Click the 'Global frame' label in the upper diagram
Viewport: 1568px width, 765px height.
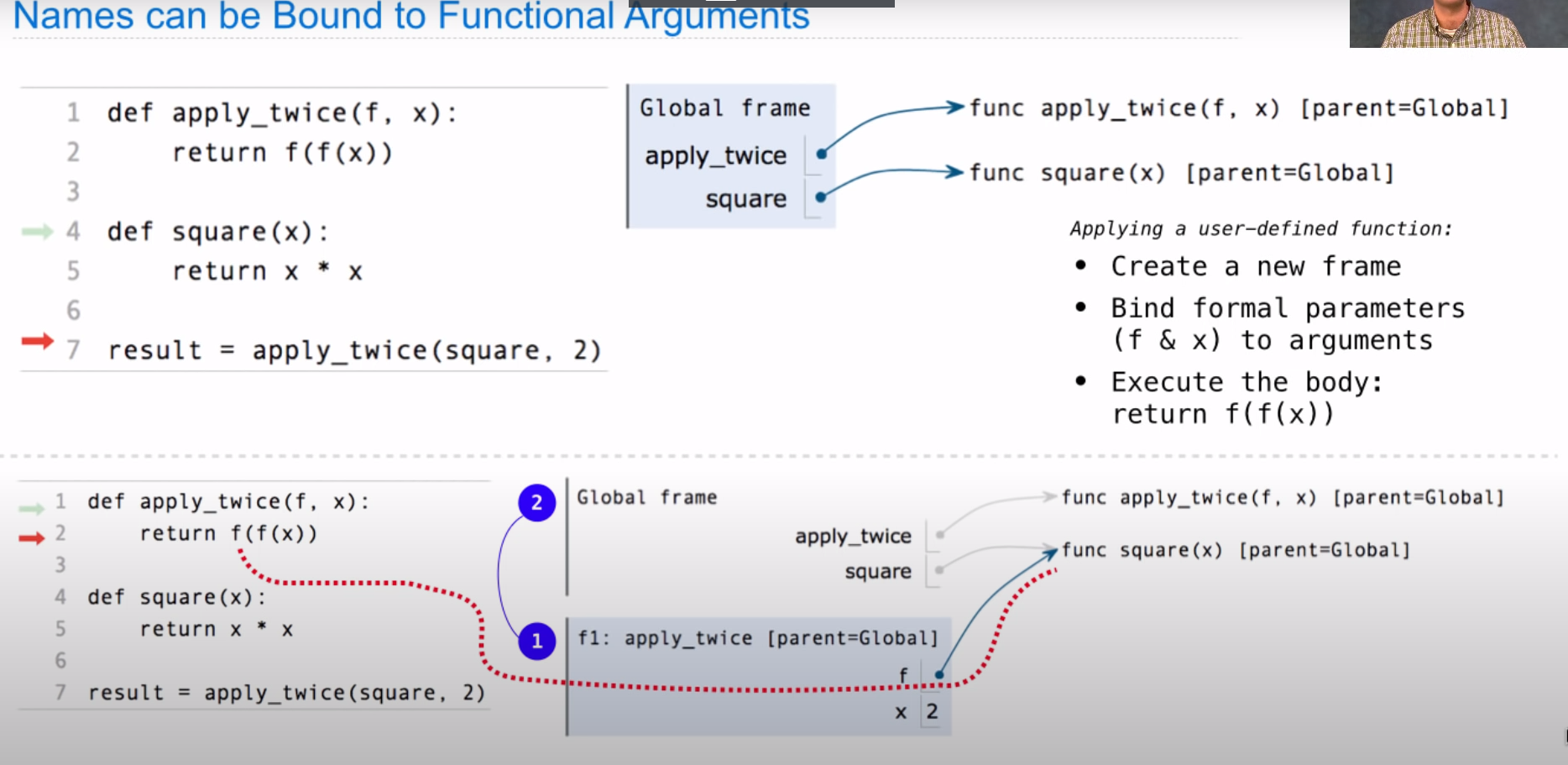(x=724, y=108)
